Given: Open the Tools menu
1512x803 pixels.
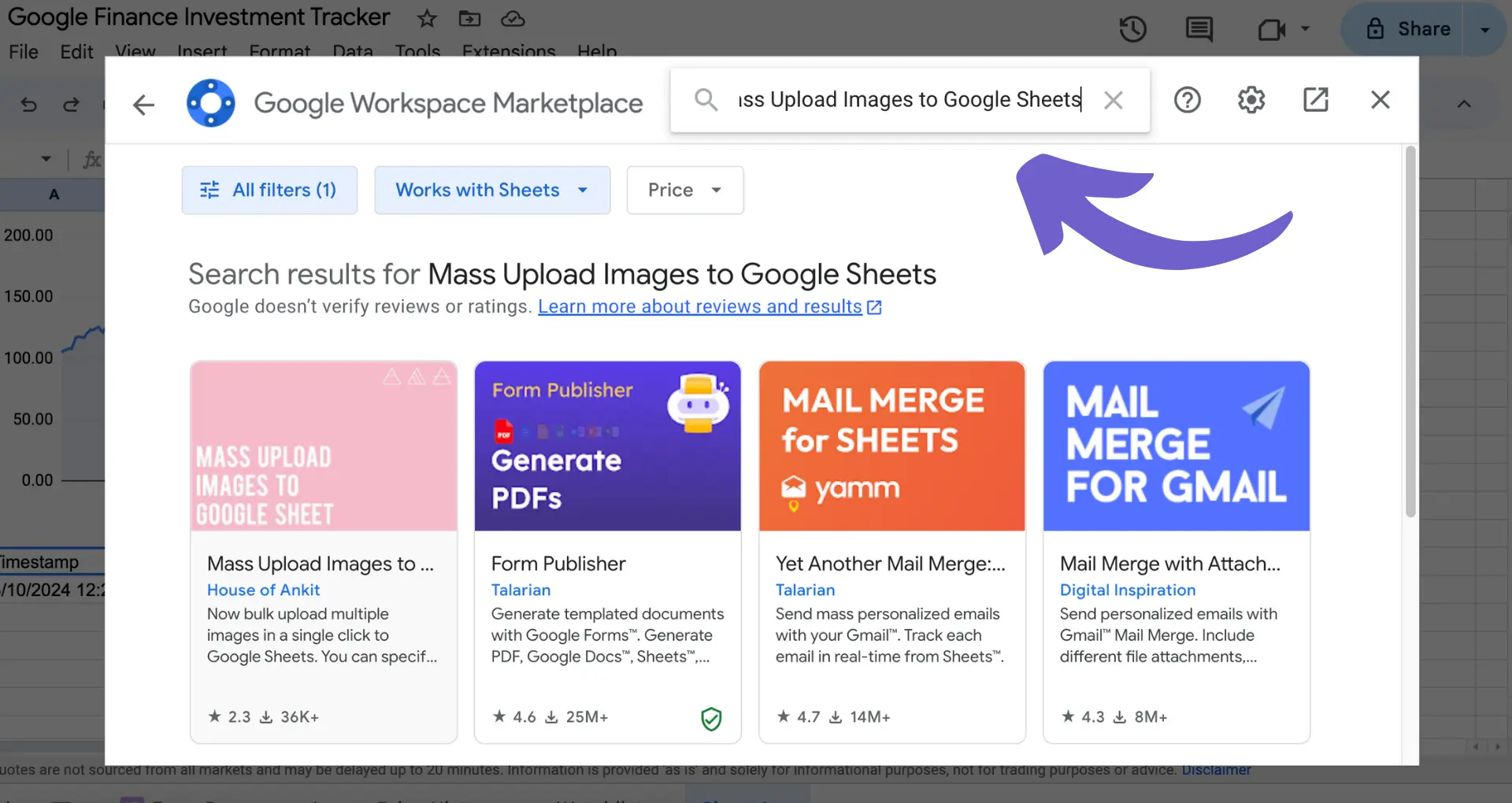Looking at the screenshot, I should 417,52.
